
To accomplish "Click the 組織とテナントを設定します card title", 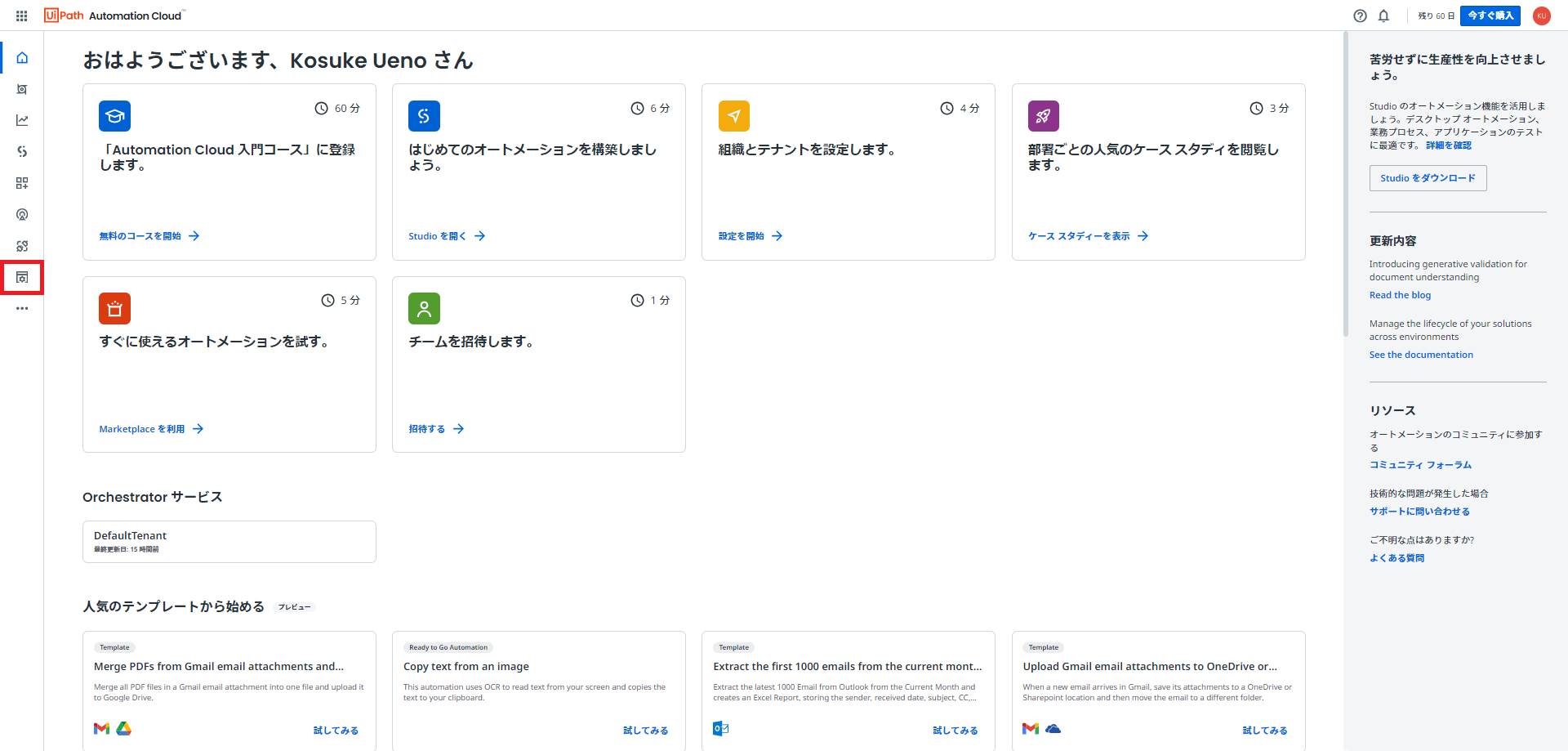I will pos(807,150).
